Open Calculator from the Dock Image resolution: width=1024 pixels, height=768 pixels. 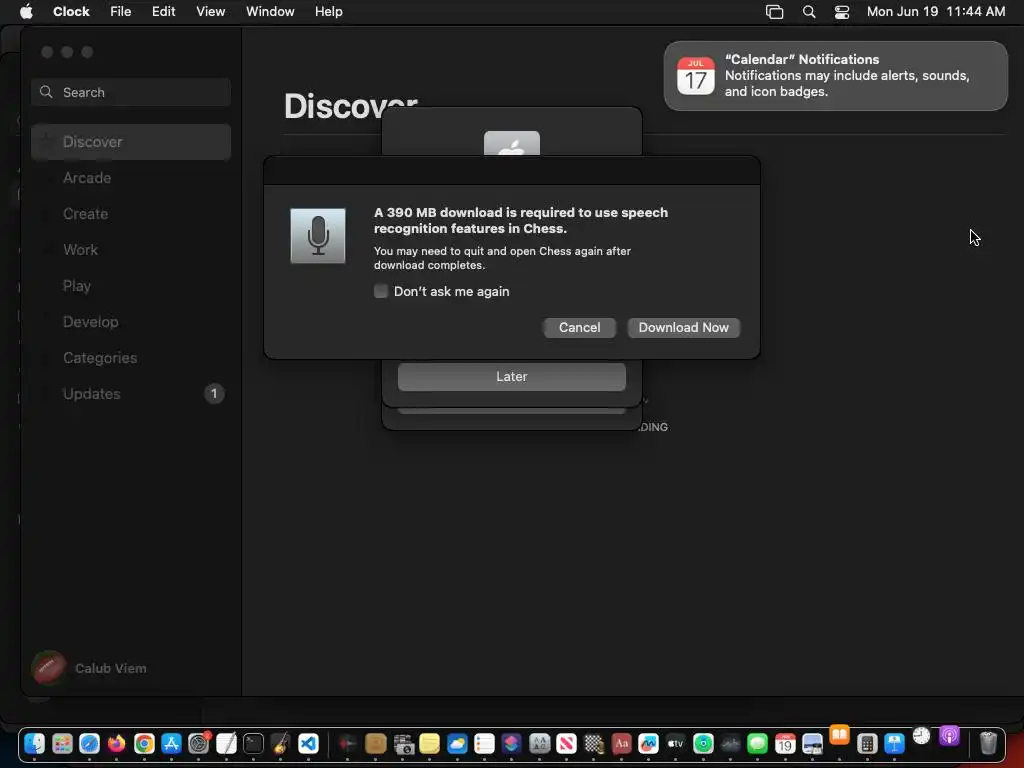click(x=867, y=743)
